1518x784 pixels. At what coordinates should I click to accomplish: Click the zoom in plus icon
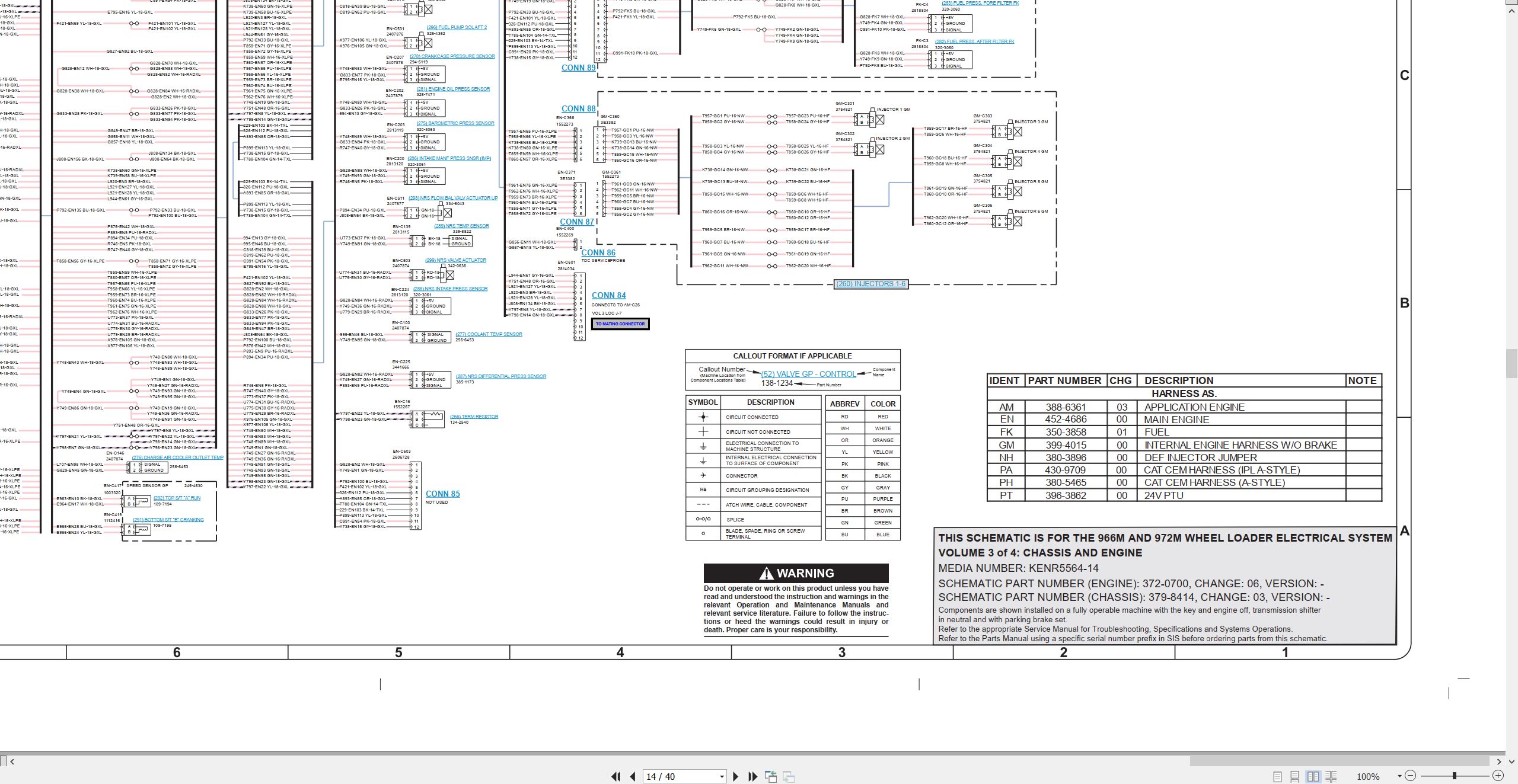pos(1498,776)
